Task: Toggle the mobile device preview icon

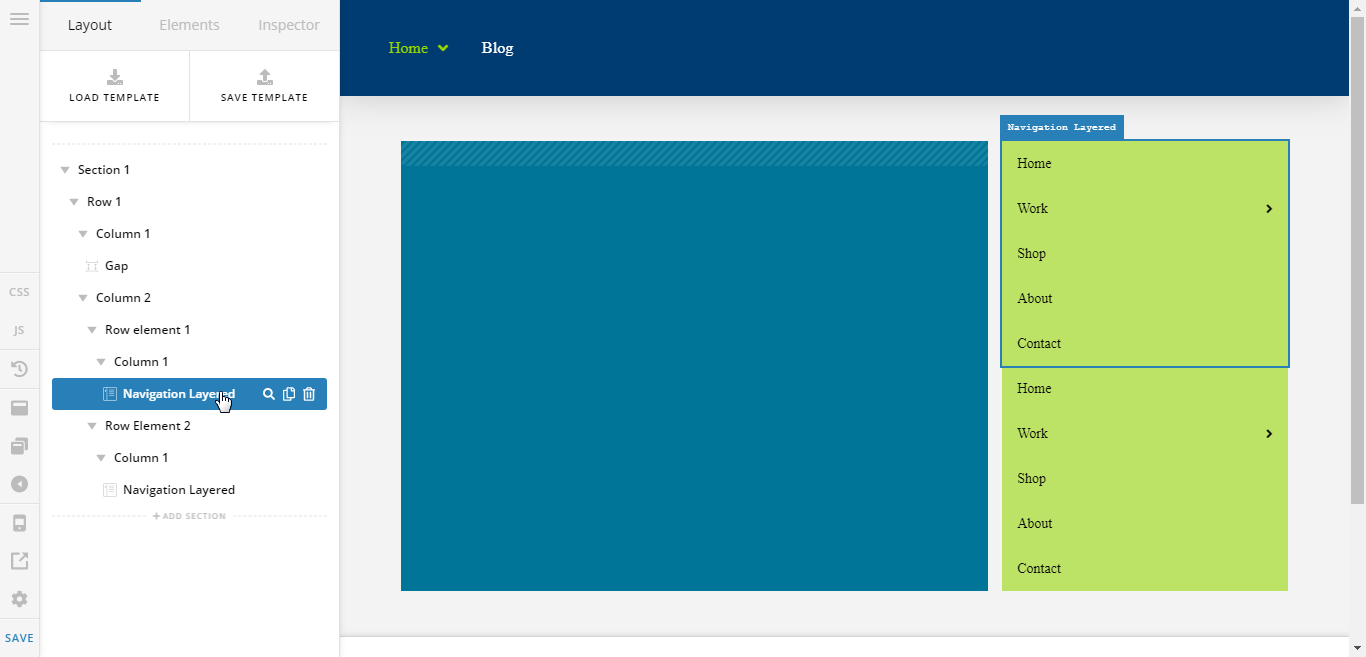Action: [19, 523]
